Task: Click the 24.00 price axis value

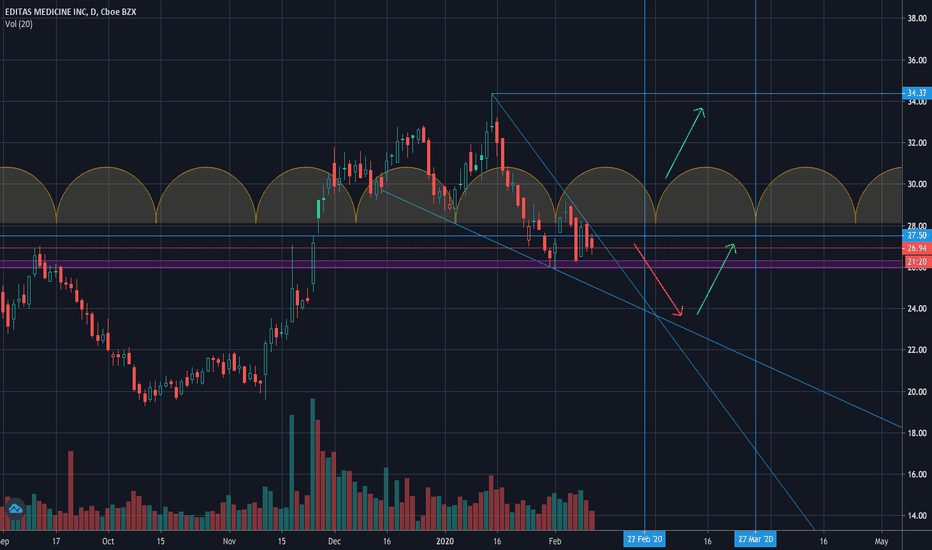Action: tap(917, 309)
